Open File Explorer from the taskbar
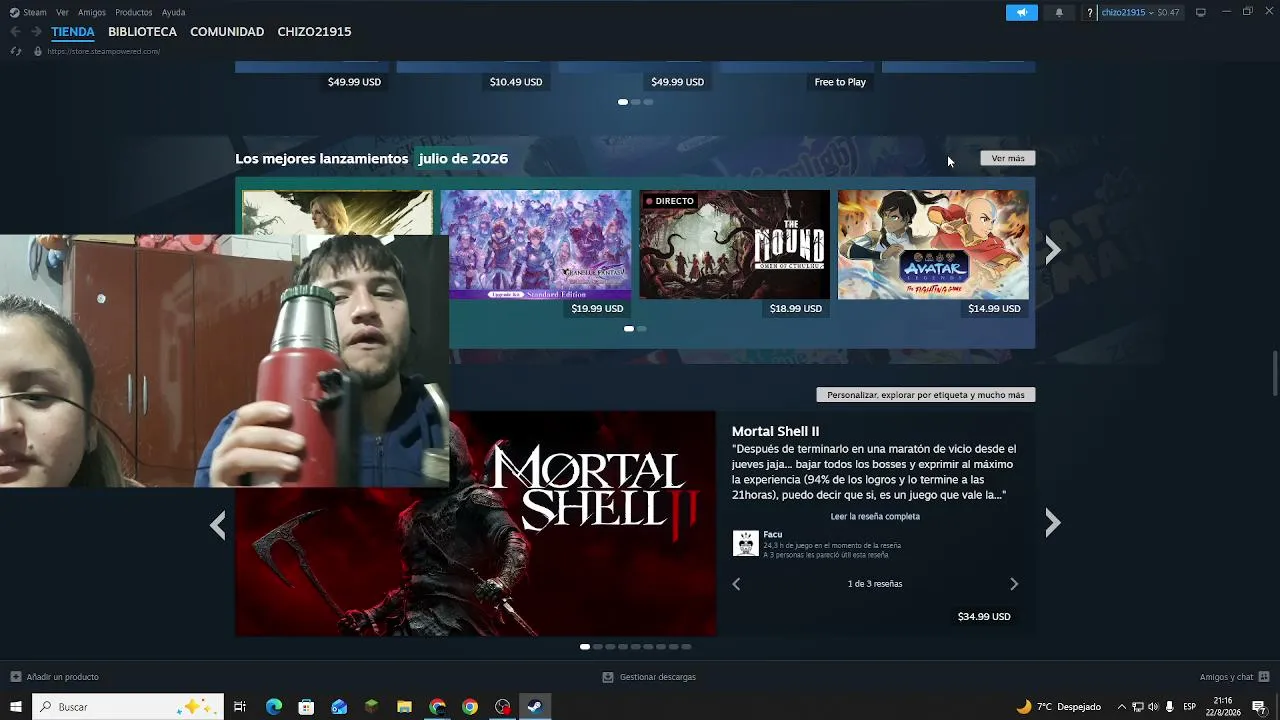The height and width of the screenshot is (720, 1280). pyautogui.click(x=404, y=707)
